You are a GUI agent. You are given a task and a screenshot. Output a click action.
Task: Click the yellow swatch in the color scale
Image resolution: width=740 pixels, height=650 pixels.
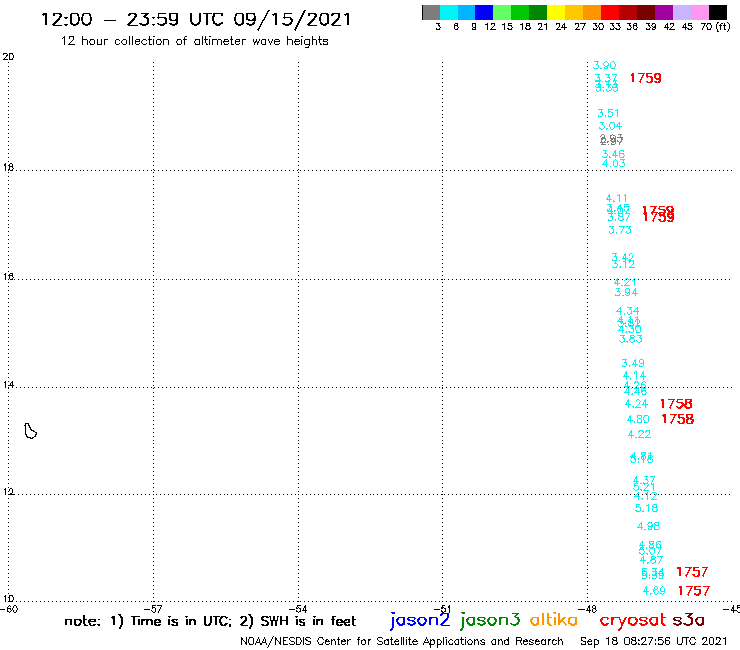coord(556,12)
